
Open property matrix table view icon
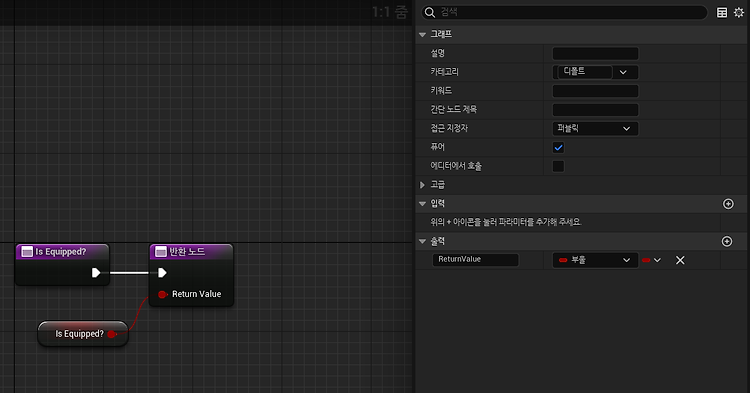click(x=722, y=12)
